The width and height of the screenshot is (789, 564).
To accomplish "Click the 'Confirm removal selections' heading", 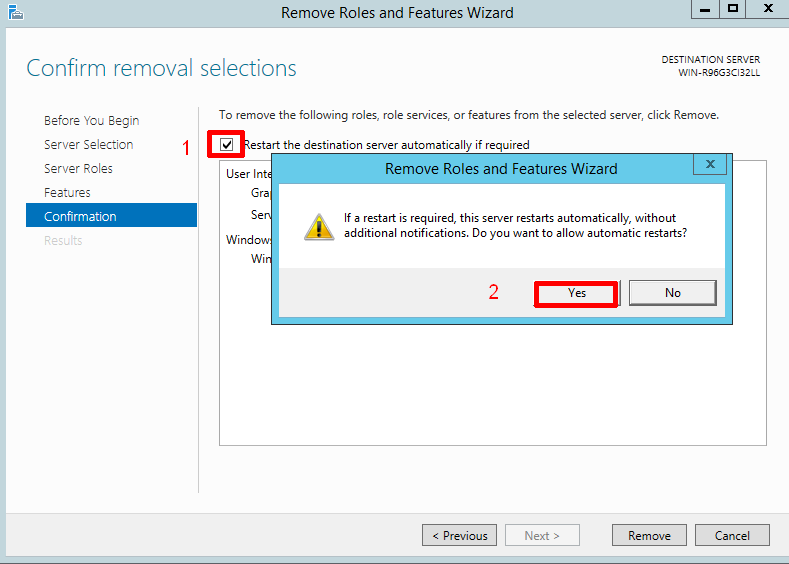I will 162,68.
